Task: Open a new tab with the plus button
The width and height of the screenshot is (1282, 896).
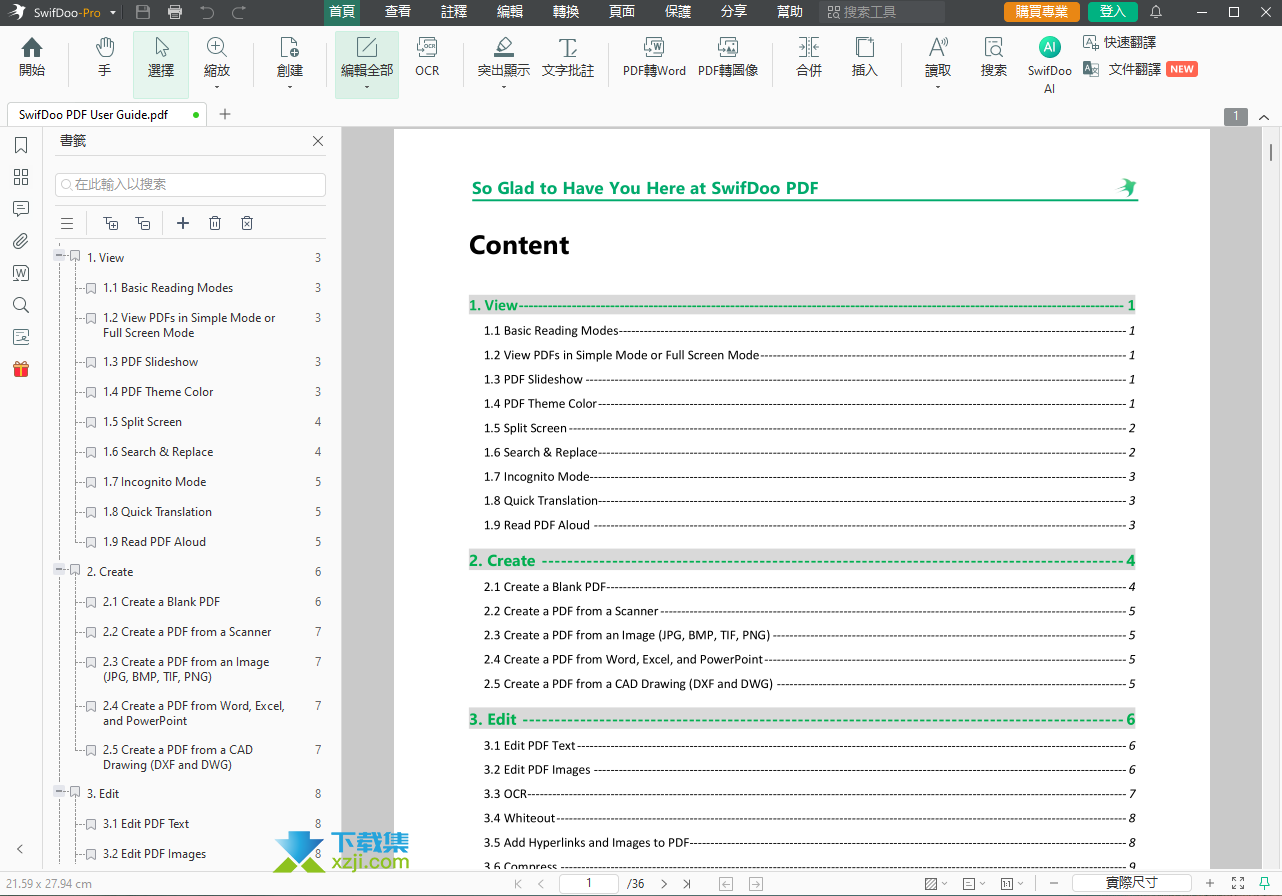Action: tap(225, 114)
